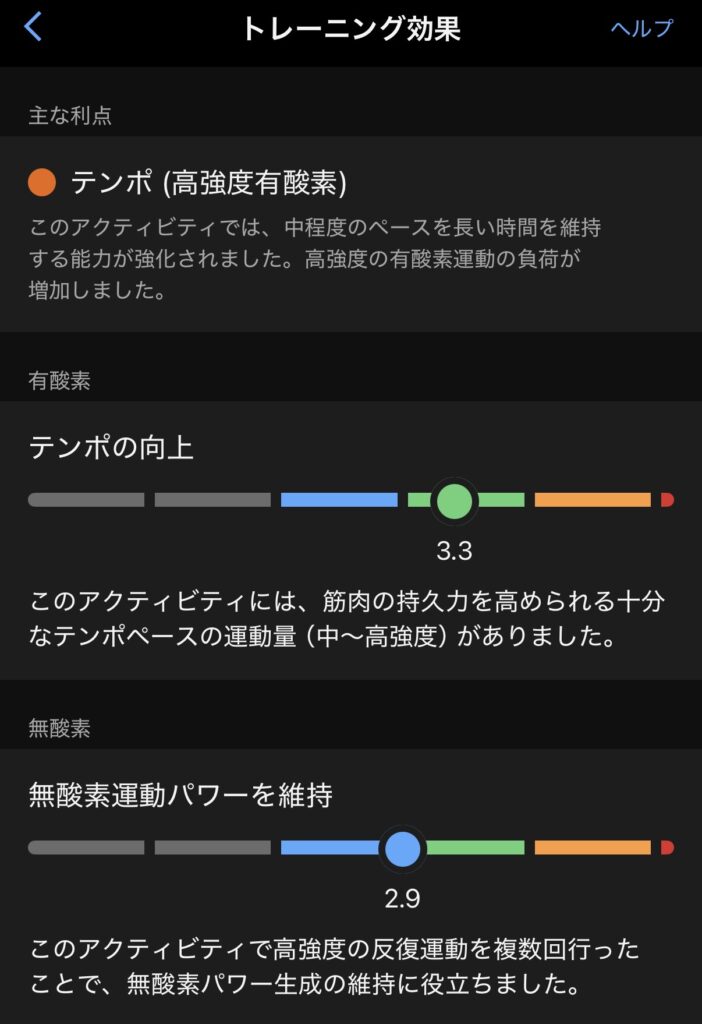The image size is (702, 1024).
Task: Tap the トレーニング効果 page title
Action: pos(350,28)
